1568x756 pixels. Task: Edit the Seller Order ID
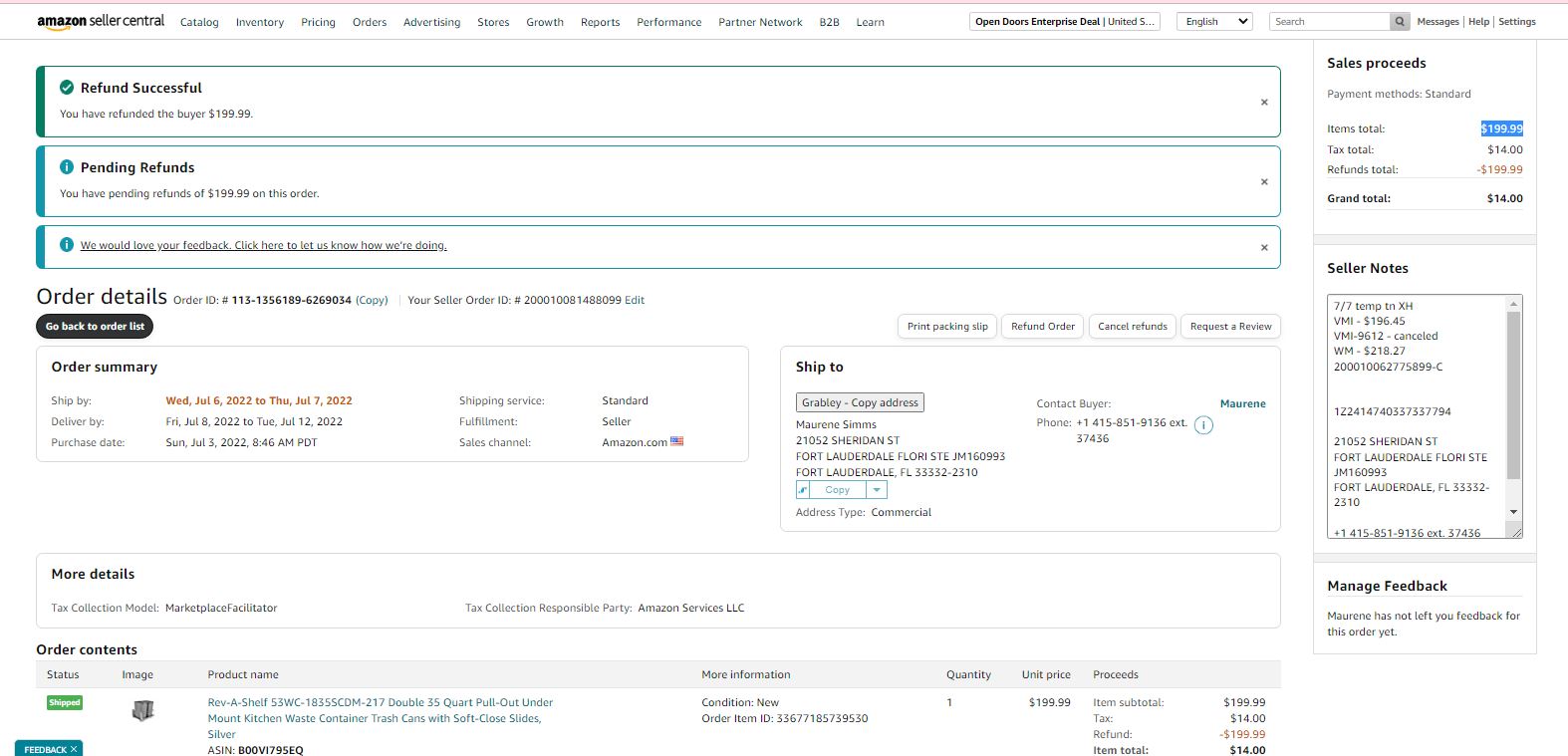[x=635, y=300]
